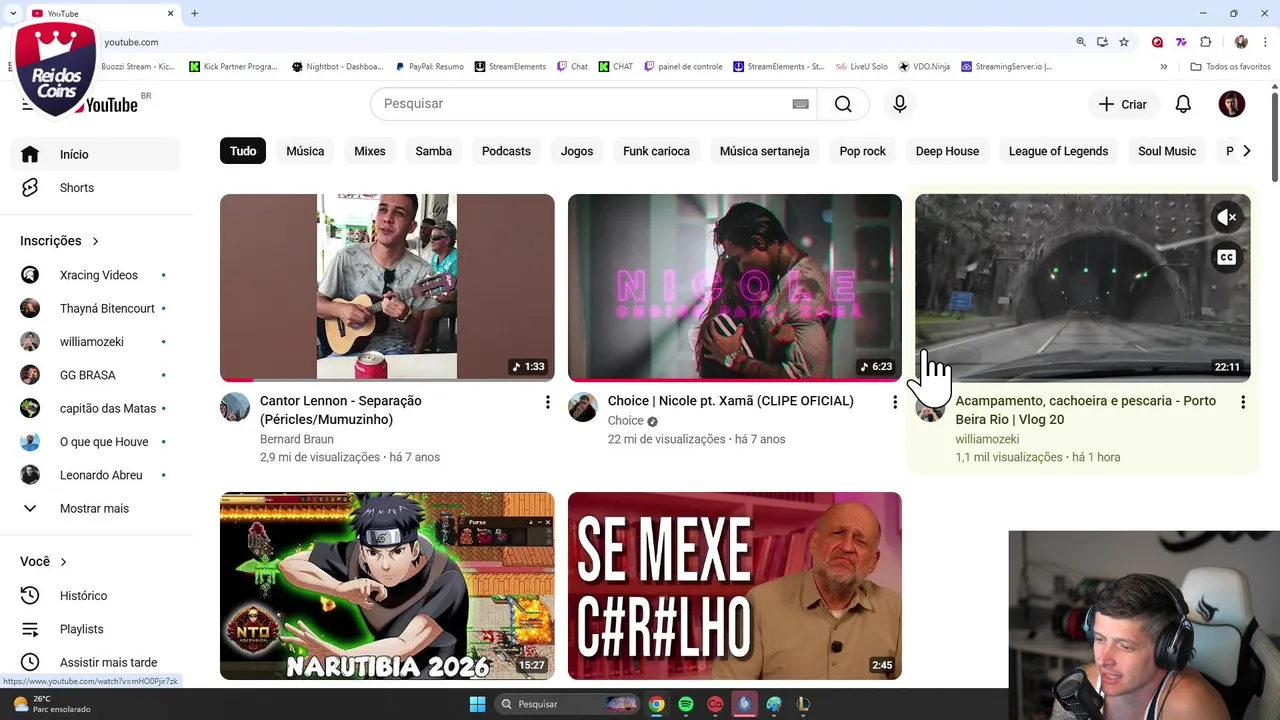Select the Tudo filter chip
This screenshot has height=720, width=1280.
tap(243, 151)
